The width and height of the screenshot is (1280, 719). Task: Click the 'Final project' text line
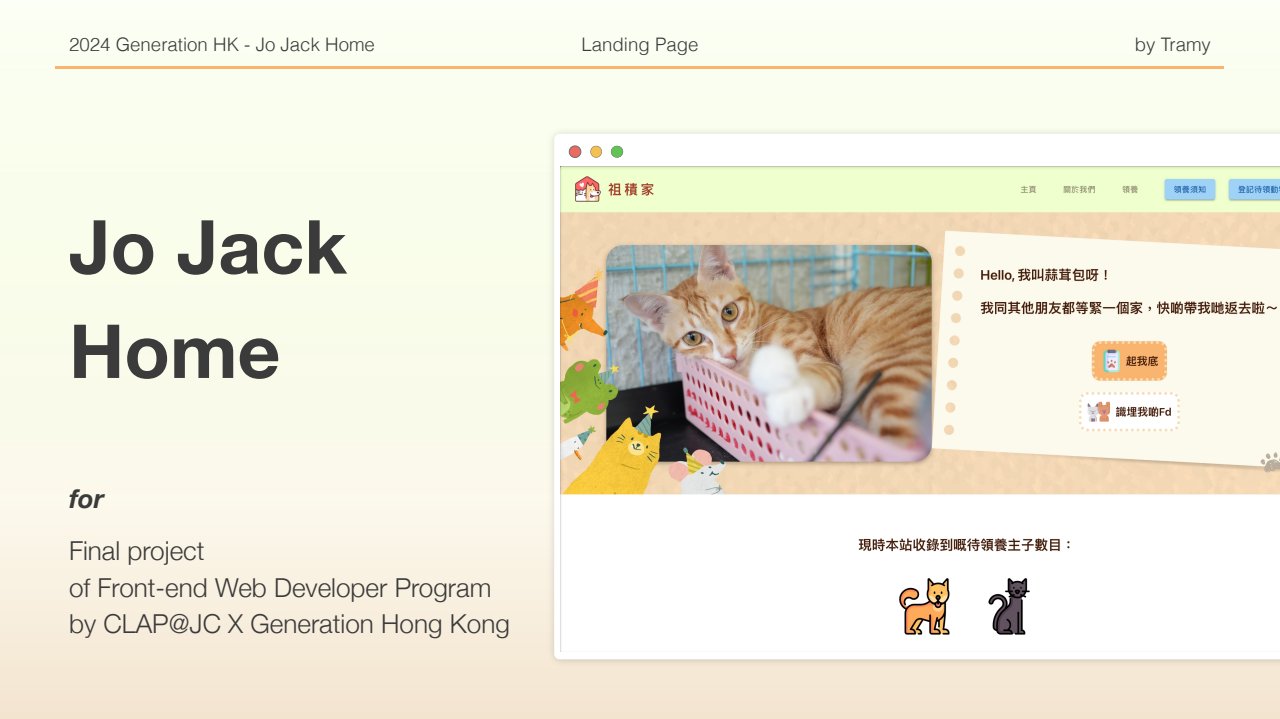136,552
